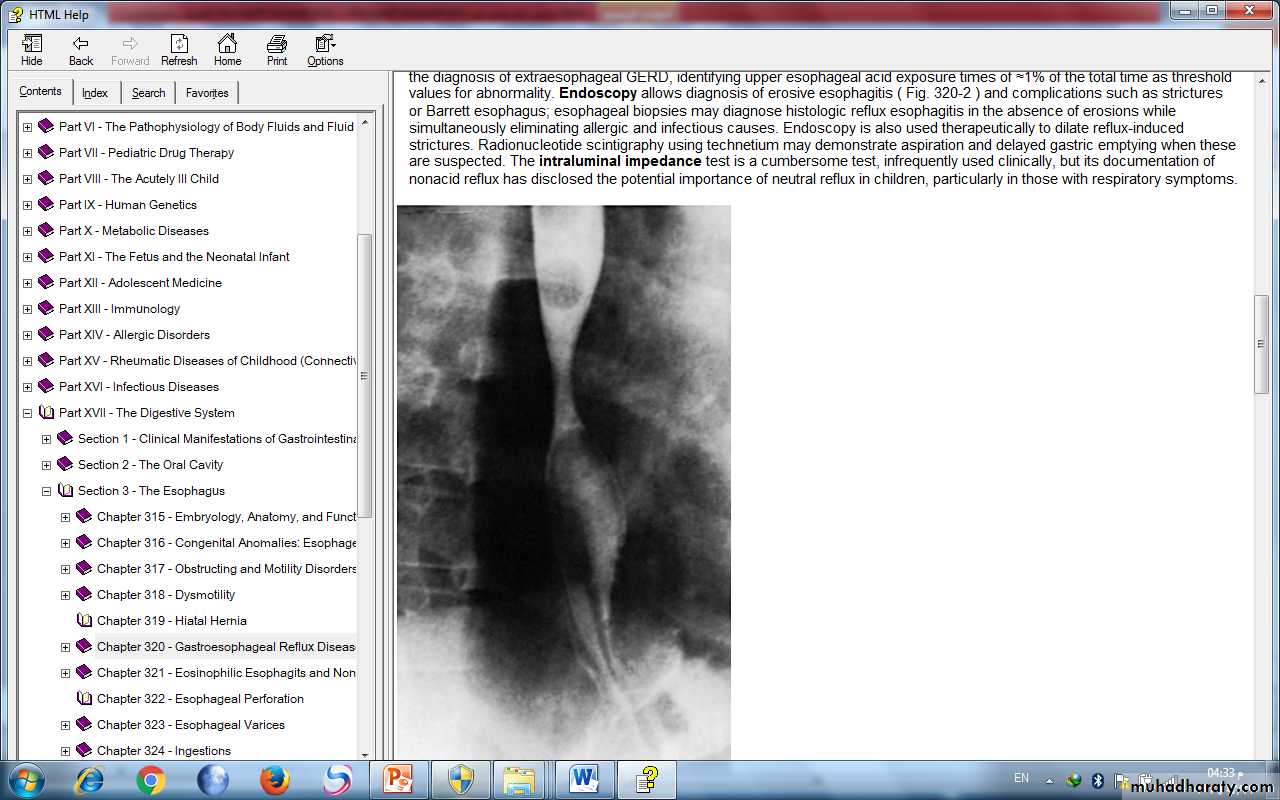This screenshot has height=800, width=1280.
Task: Expand Chapter 318 - Dysmotility node
Action: [x=66, y=595]
